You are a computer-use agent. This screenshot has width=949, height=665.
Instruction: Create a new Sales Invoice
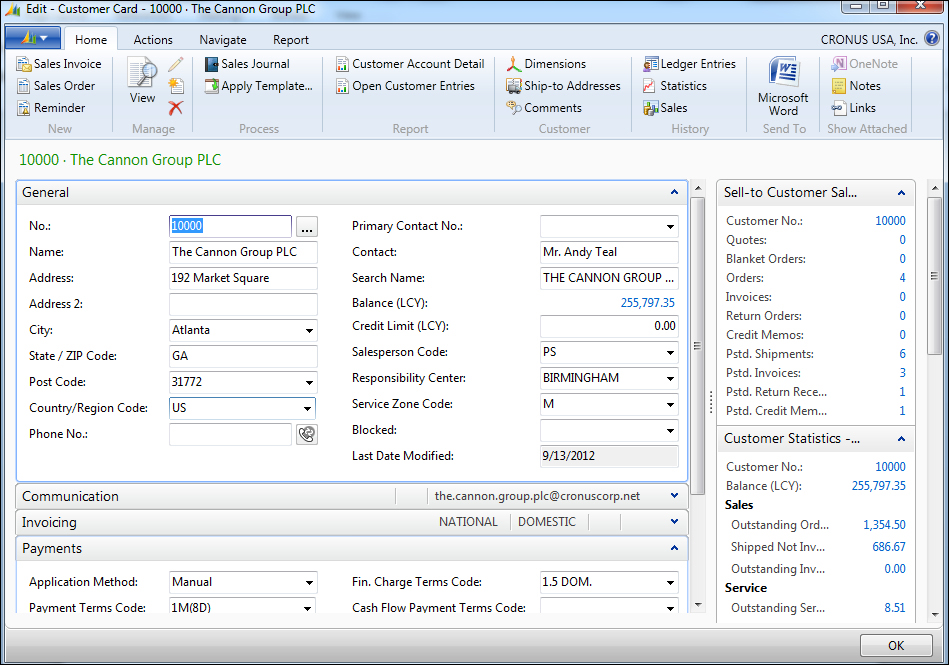(59, 64)
